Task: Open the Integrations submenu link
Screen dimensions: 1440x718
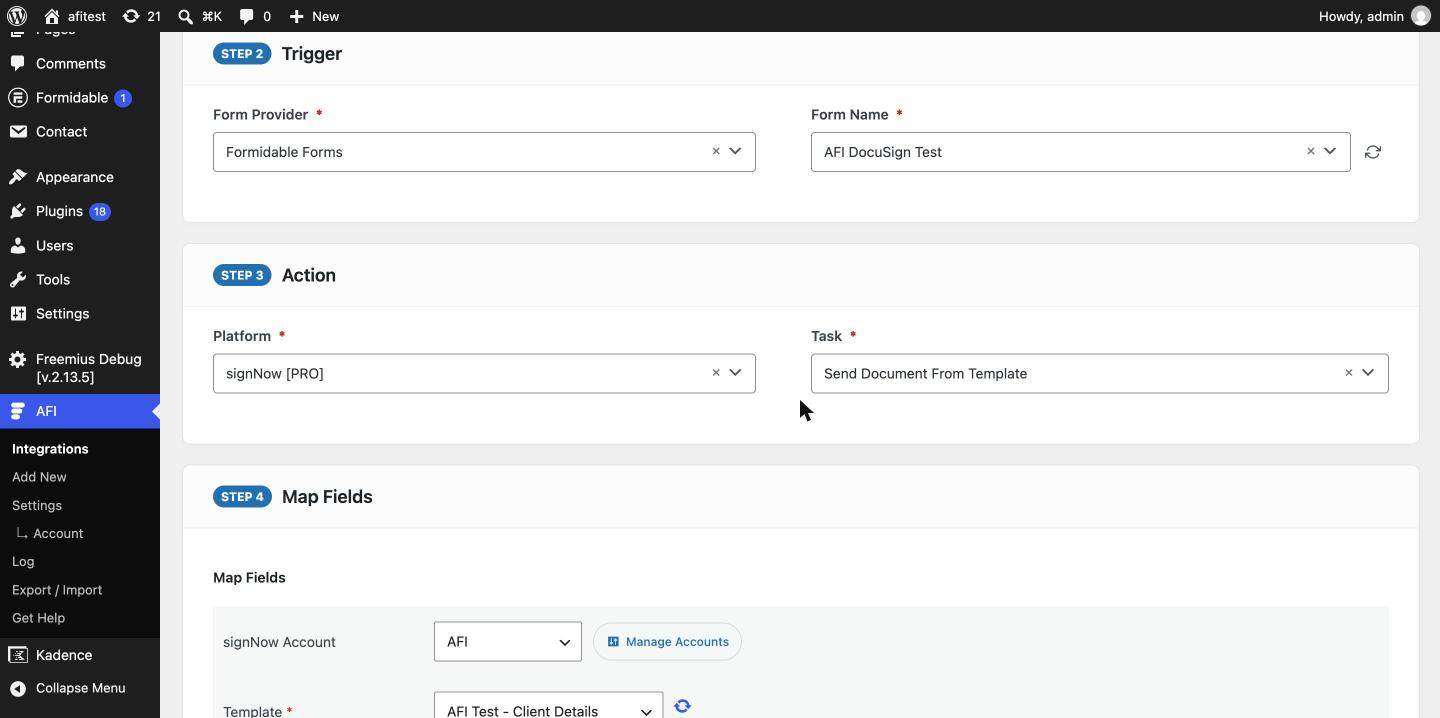Action: [50, 449]
